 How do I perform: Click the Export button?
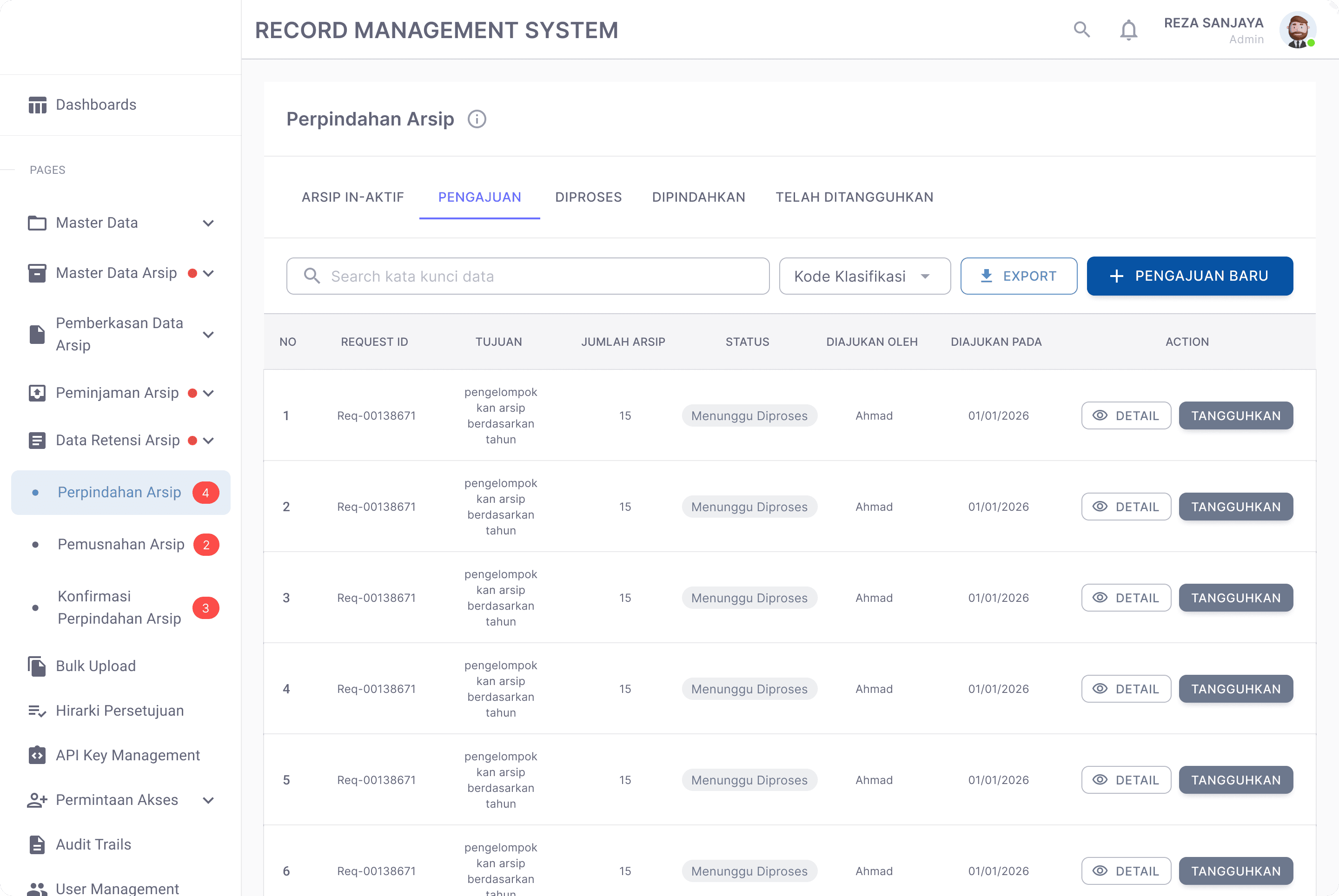pyautogui.click(x=1019, y=276)
